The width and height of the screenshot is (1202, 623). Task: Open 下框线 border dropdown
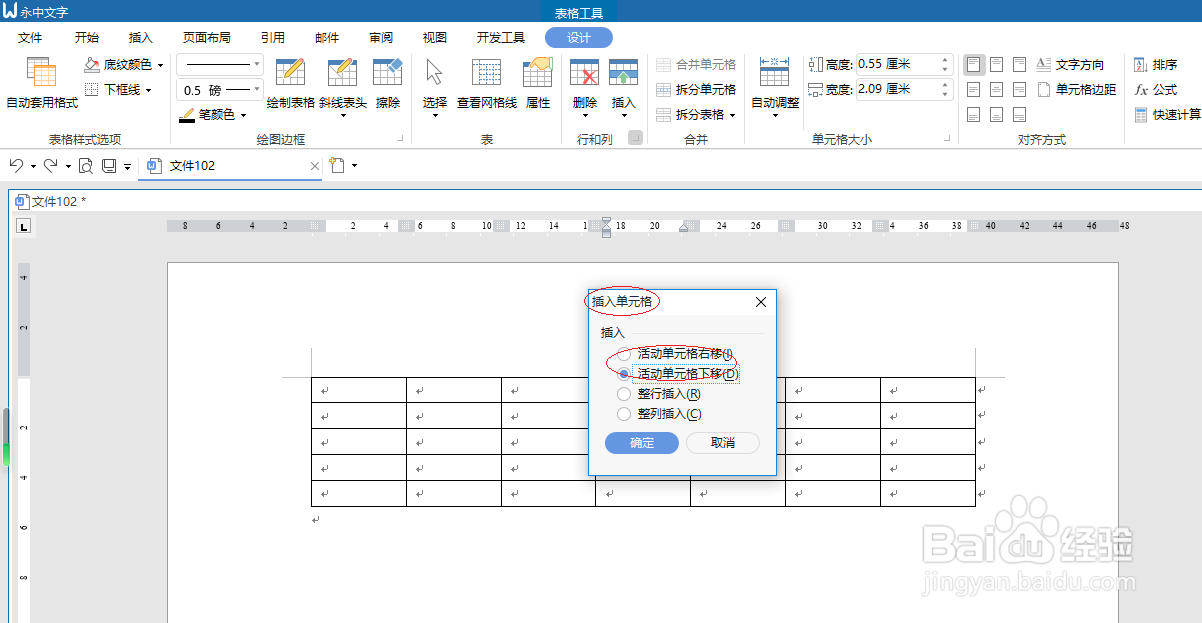(148, 89)
